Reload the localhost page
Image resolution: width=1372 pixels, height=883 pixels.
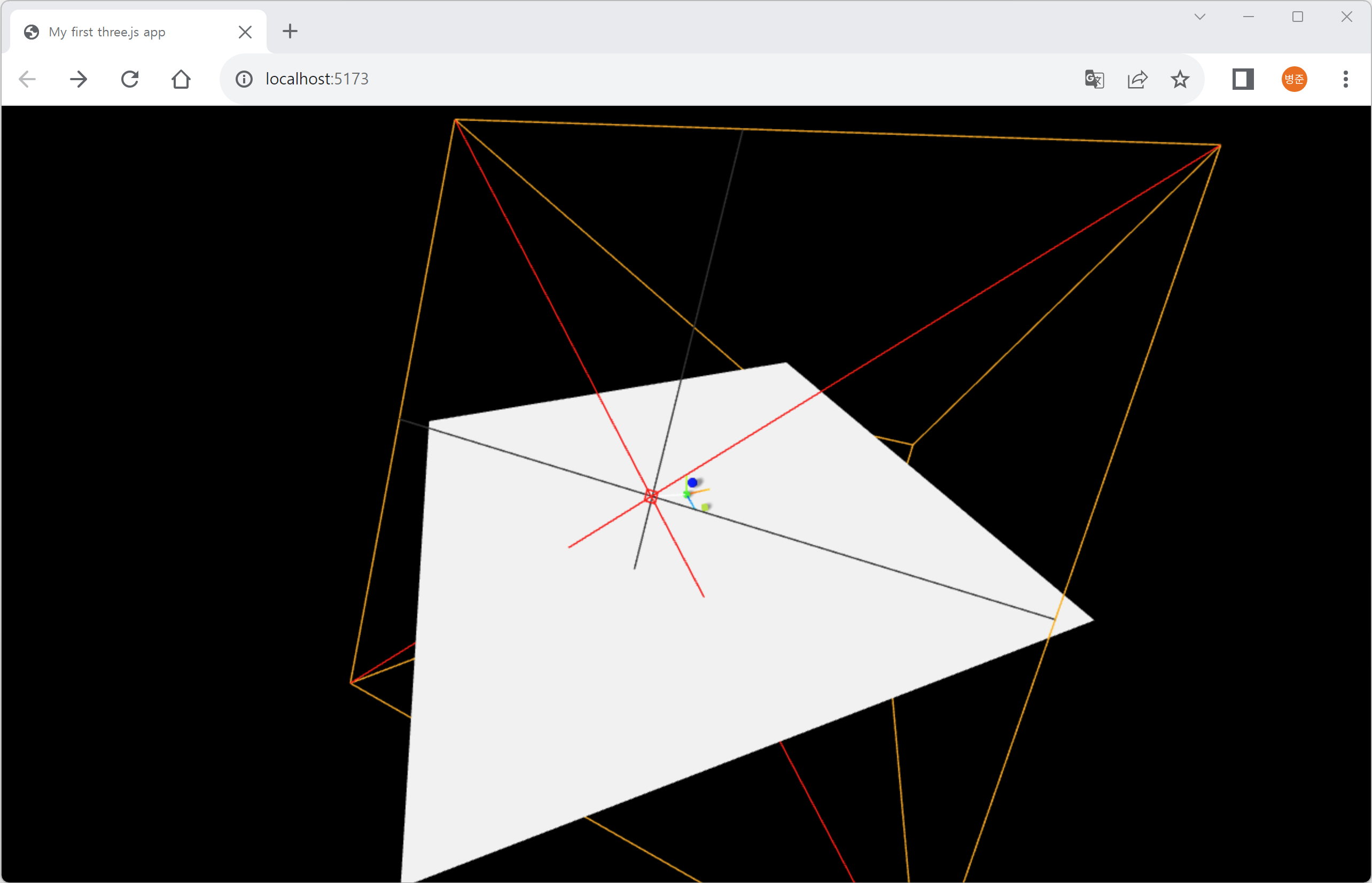click(130, 79)
